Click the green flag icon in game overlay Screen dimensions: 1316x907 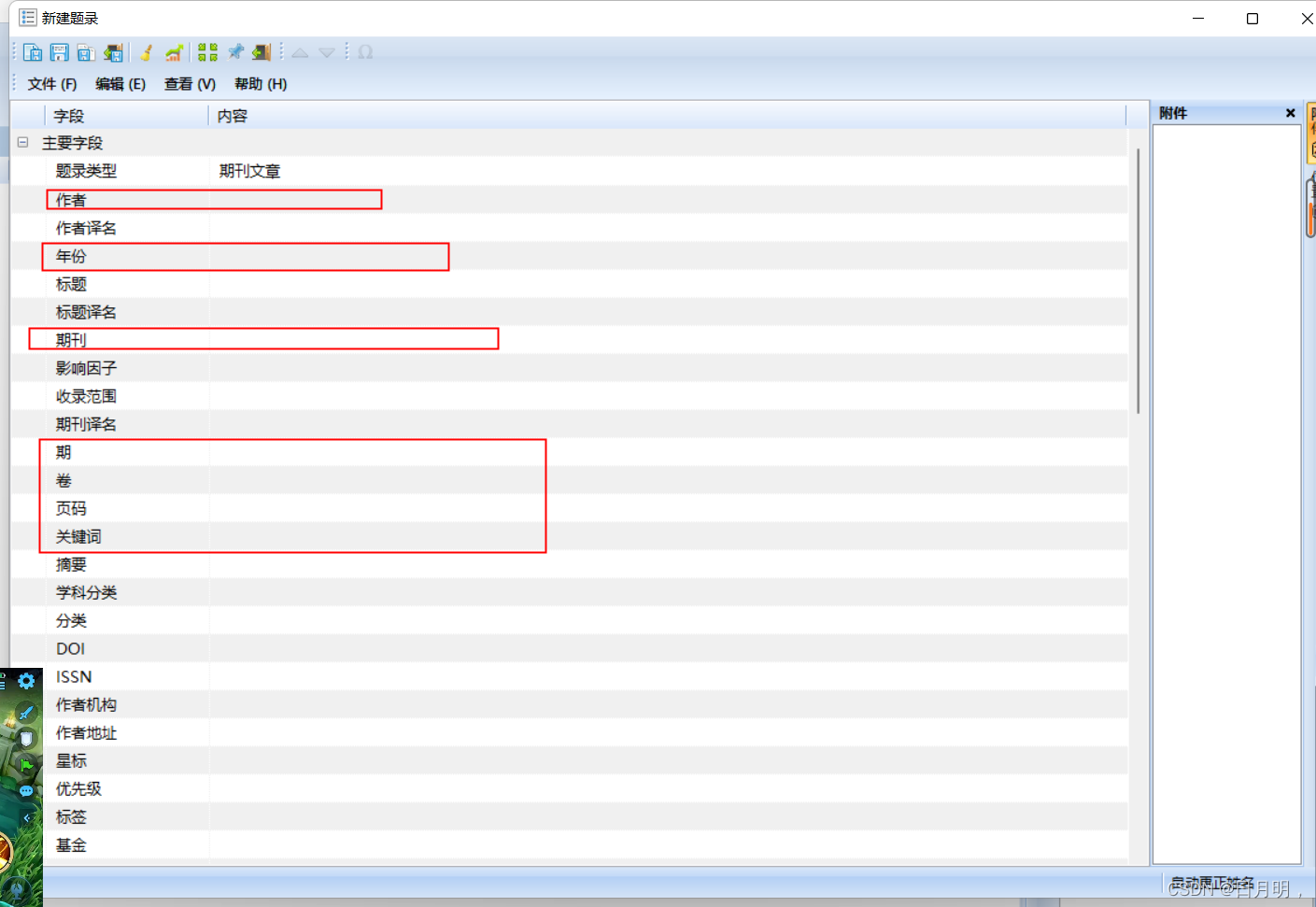coord(26,765)
